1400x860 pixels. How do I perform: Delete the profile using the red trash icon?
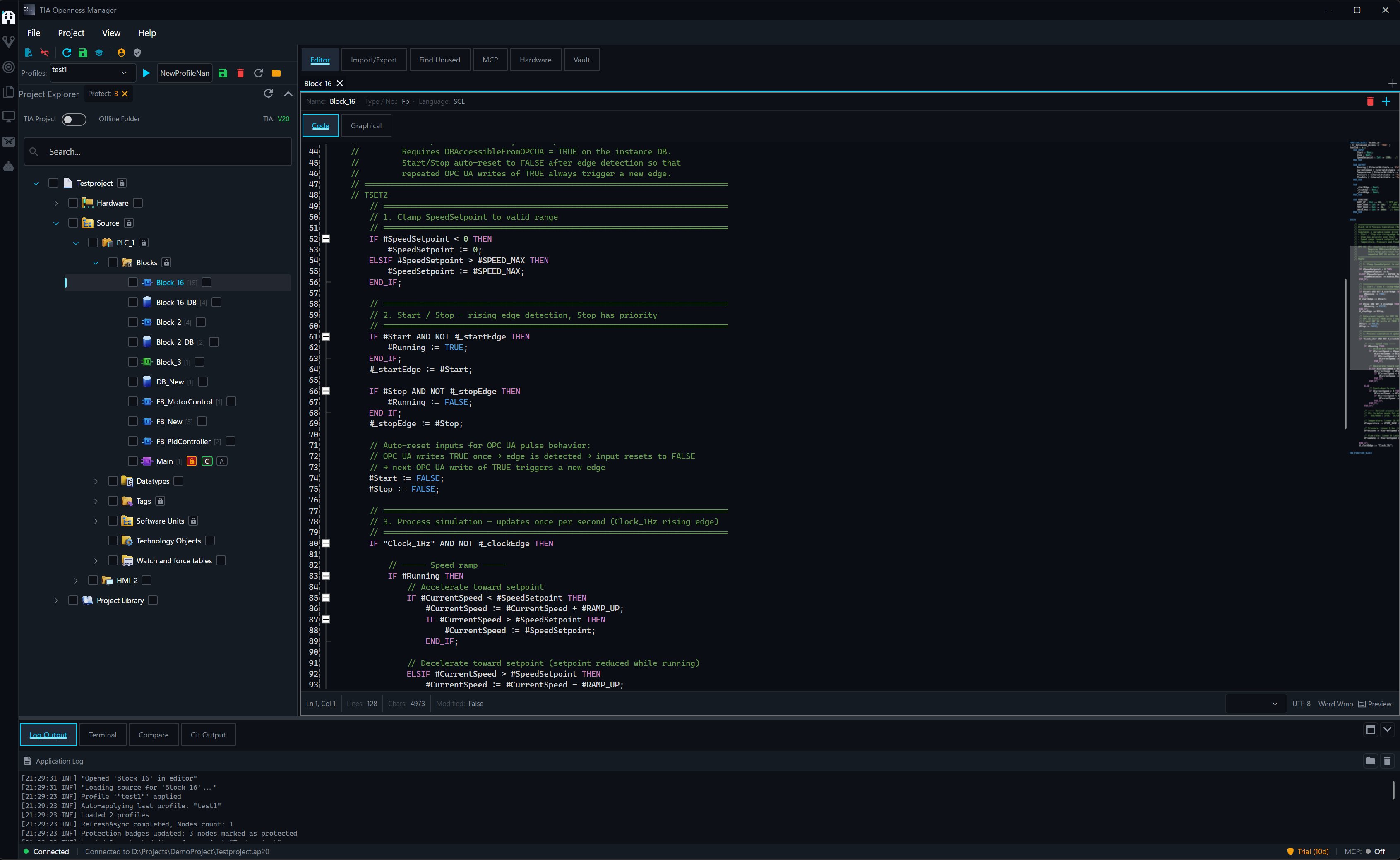click(240, 73)
